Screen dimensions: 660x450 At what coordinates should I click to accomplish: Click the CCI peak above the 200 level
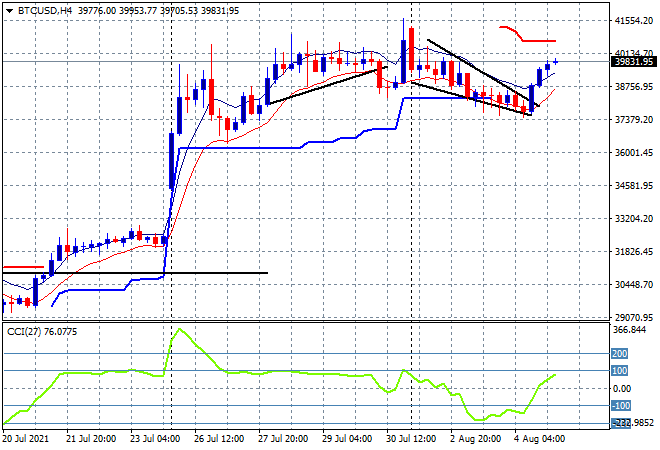click(180, 330)
